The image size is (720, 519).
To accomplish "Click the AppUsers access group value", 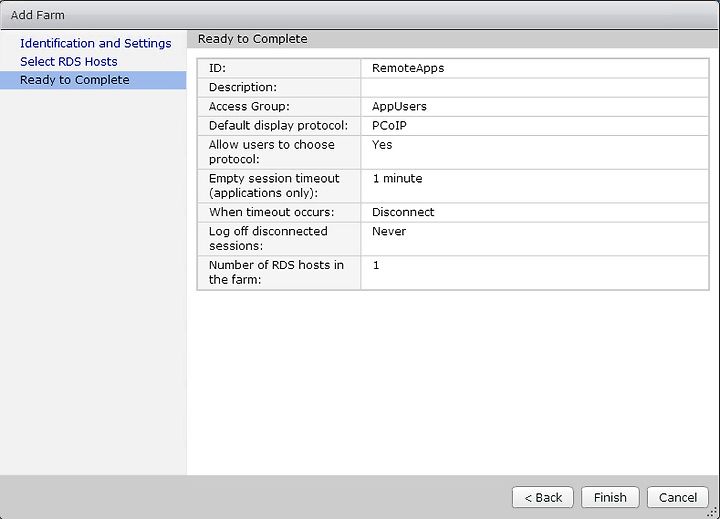I will pos(399,107).
